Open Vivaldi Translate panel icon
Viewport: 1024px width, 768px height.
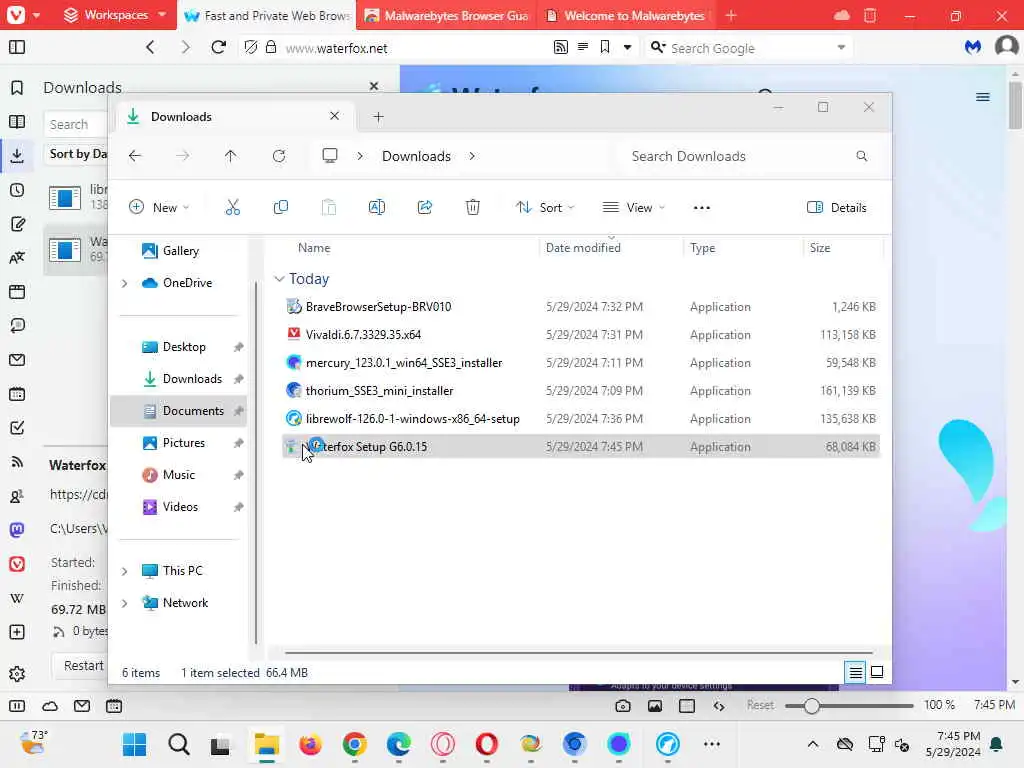(x=17, y=259)
